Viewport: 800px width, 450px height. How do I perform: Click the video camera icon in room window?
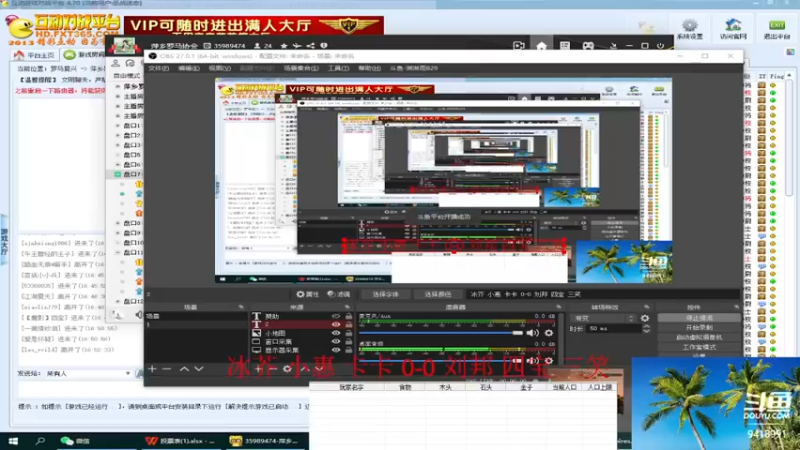click(519, 46)
